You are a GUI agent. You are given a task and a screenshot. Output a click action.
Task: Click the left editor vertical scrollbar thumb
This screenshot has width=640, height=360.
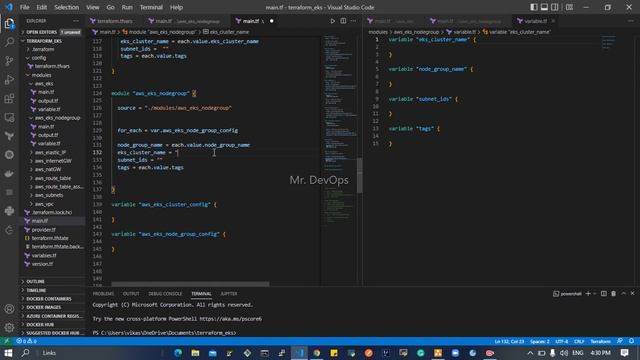[x=360, y=176]
